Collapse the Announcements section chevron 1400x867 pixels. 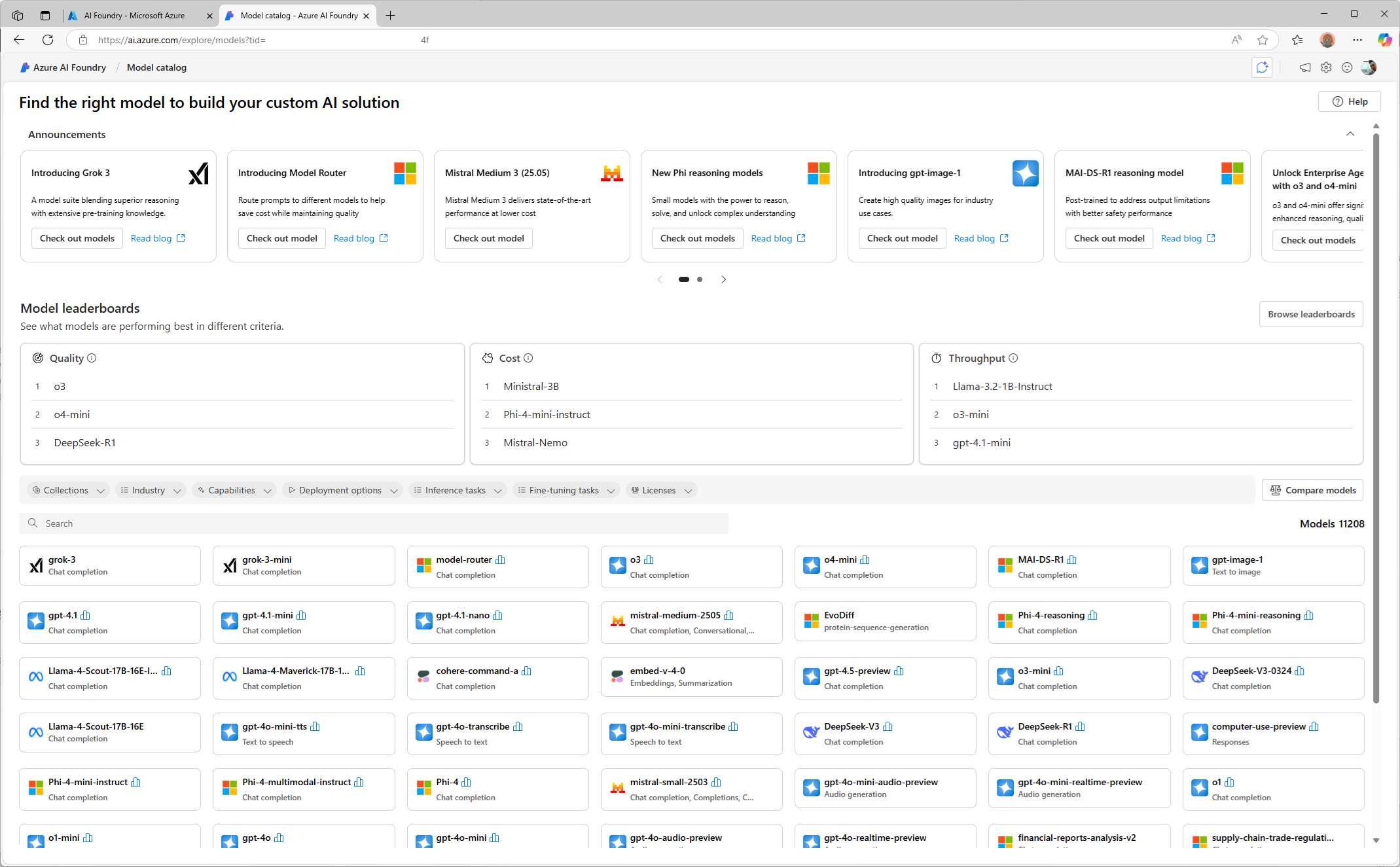click(1350, 134)
